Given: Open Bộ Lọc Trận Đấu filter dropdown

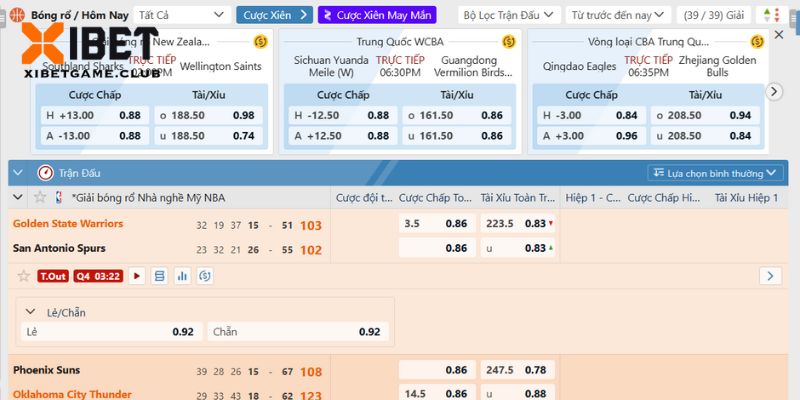Looking at the screenshot, I should tap(509, 15).
